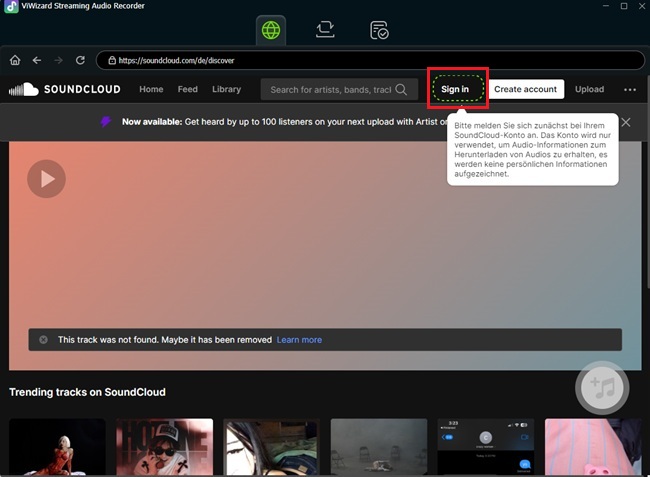The image size is (650, 477).
Task: Click the Now available banner text
Action: click(x=284, y=122)
